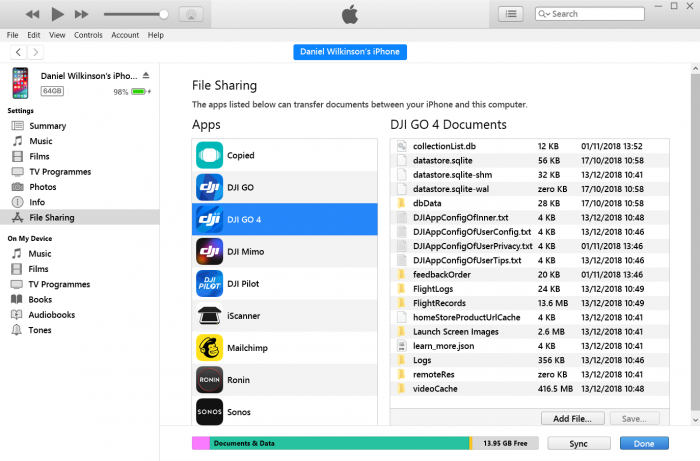Image resolution: width=700 pixels, height=461 pixels.
Task: Open the View menu
Action: click(57, 35)
